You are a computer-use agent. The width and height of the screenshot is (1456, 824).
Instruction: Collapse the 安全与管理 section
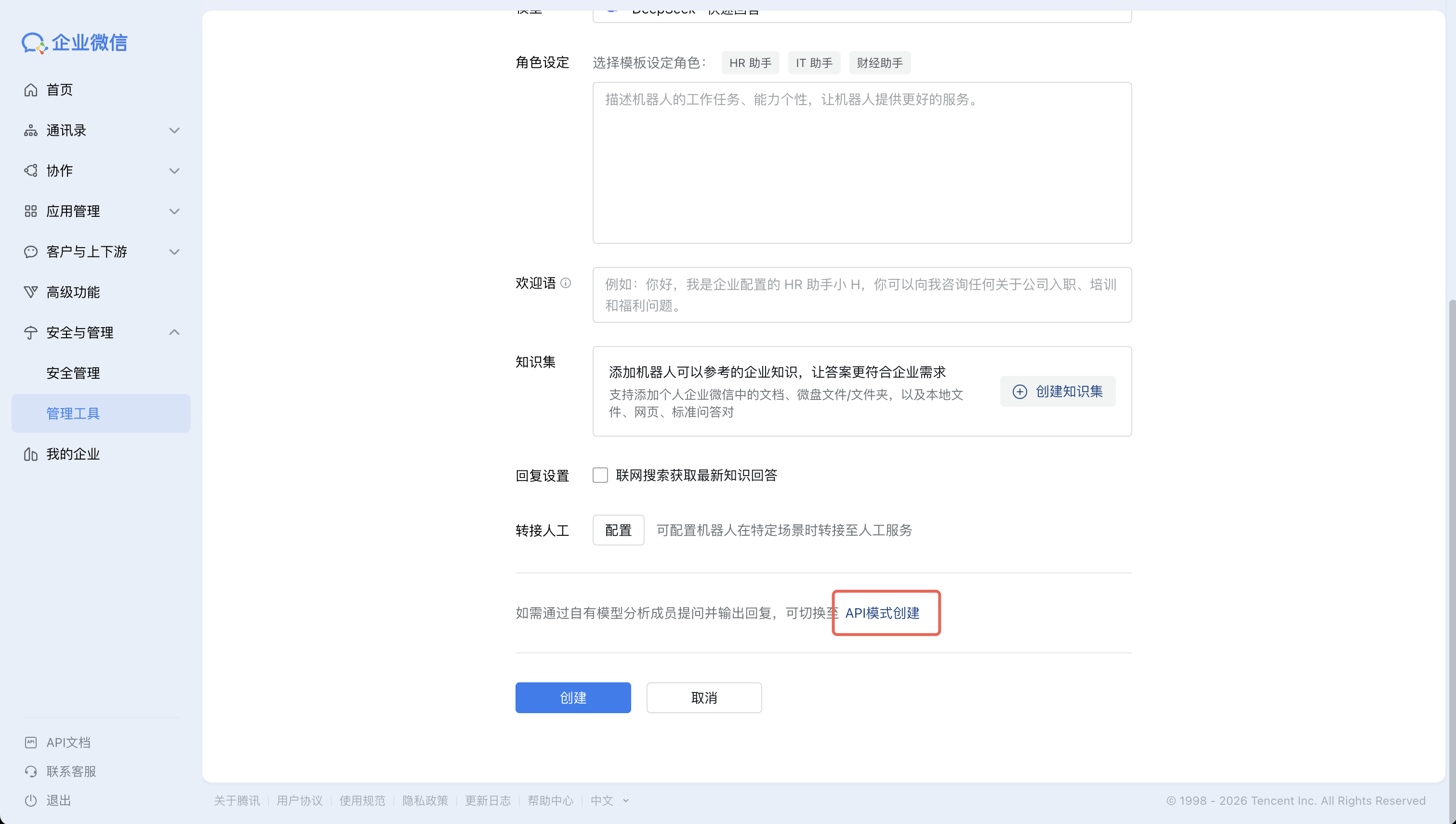(174, 332)
